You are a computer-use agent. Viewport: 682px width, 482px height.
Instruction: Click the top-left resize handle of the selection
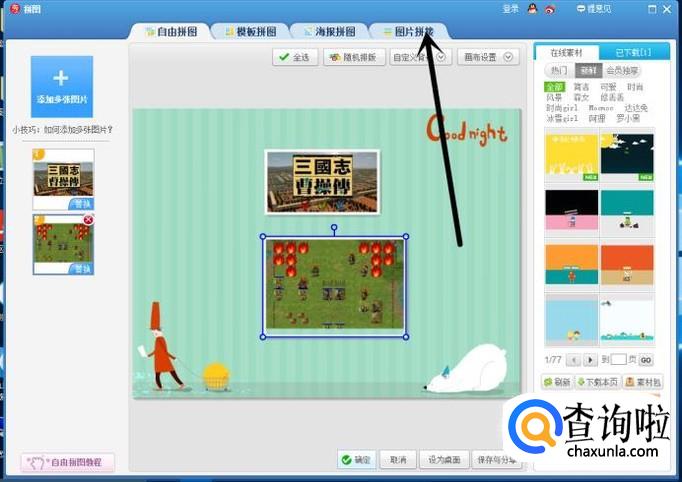263,237
